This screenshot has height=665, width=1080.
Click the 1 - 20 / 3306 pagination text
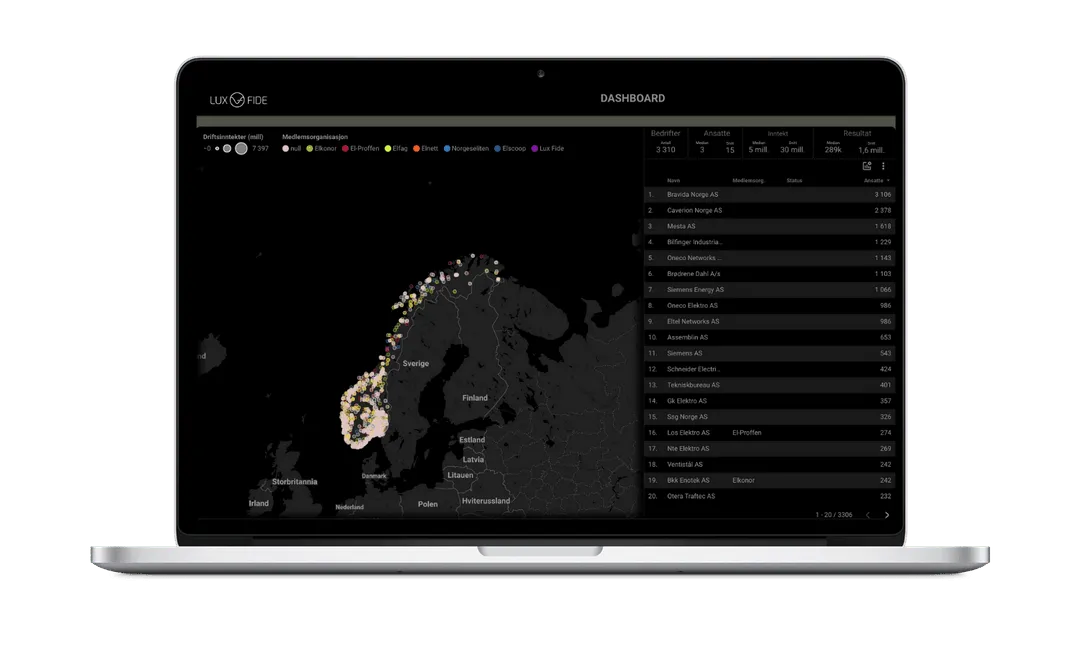[x=833, y=515]
